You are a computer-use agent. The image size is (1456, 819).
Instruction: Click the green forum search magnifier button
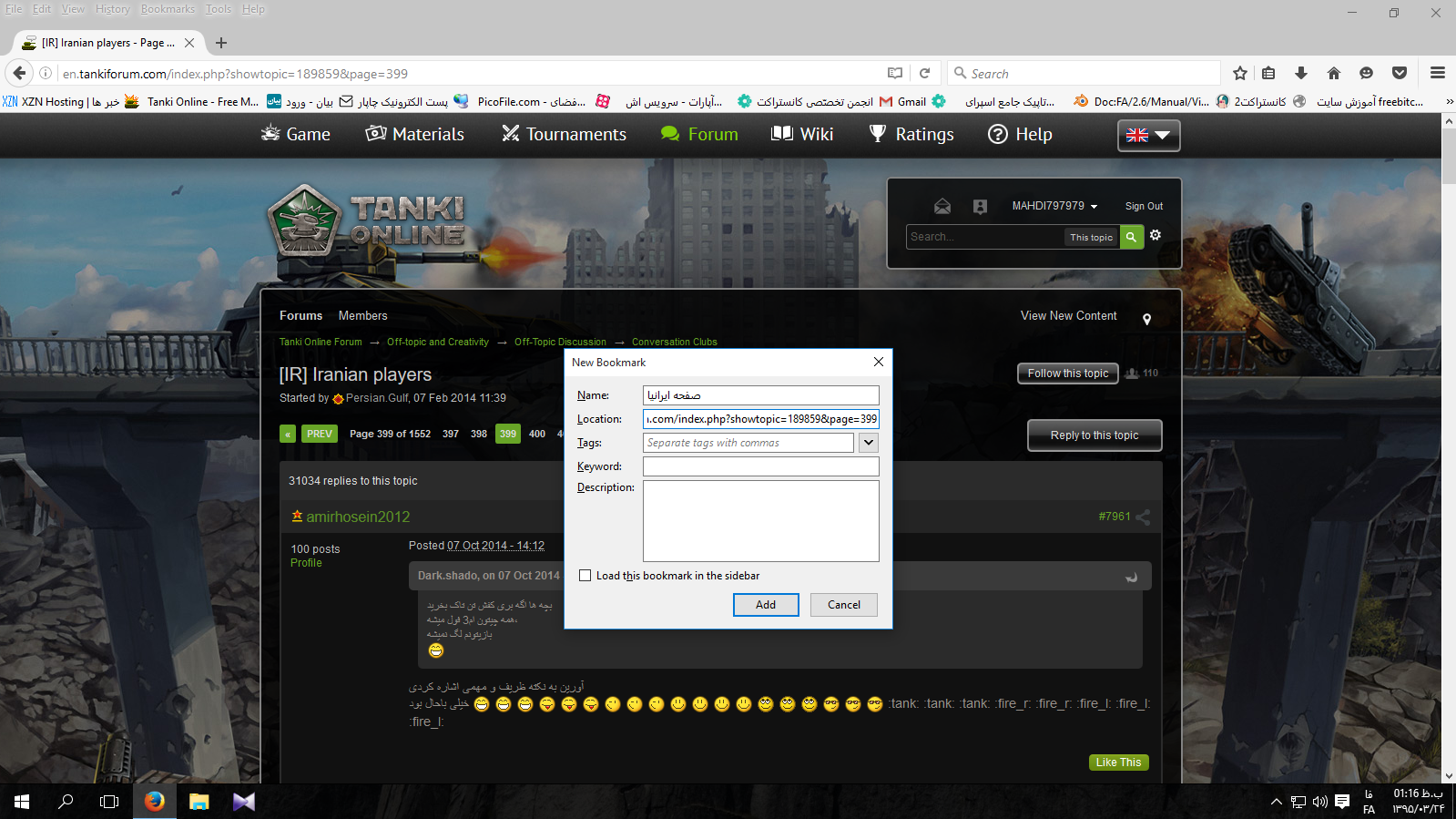click(x=1131, y=237)
